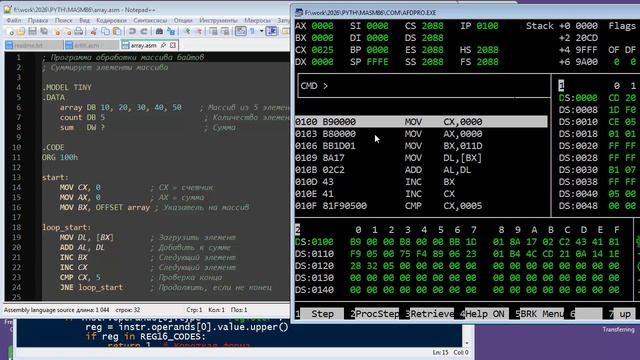Click the Step function key in AFDPRO

click(x=322, y=314)
